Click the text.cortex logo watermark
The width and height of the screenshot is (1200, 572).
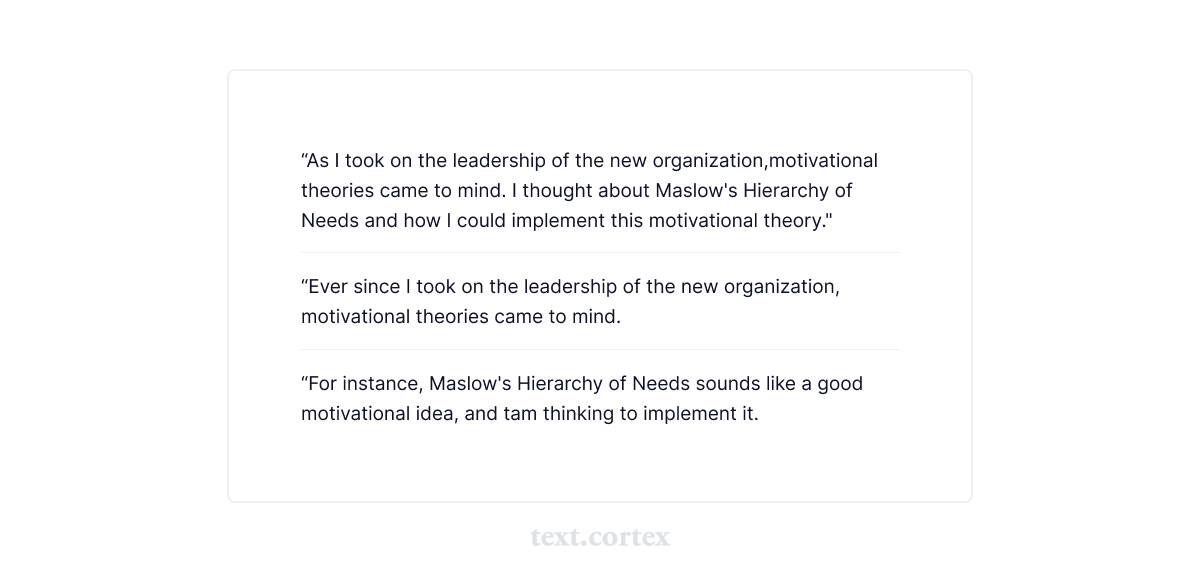[x=600, y=538]
